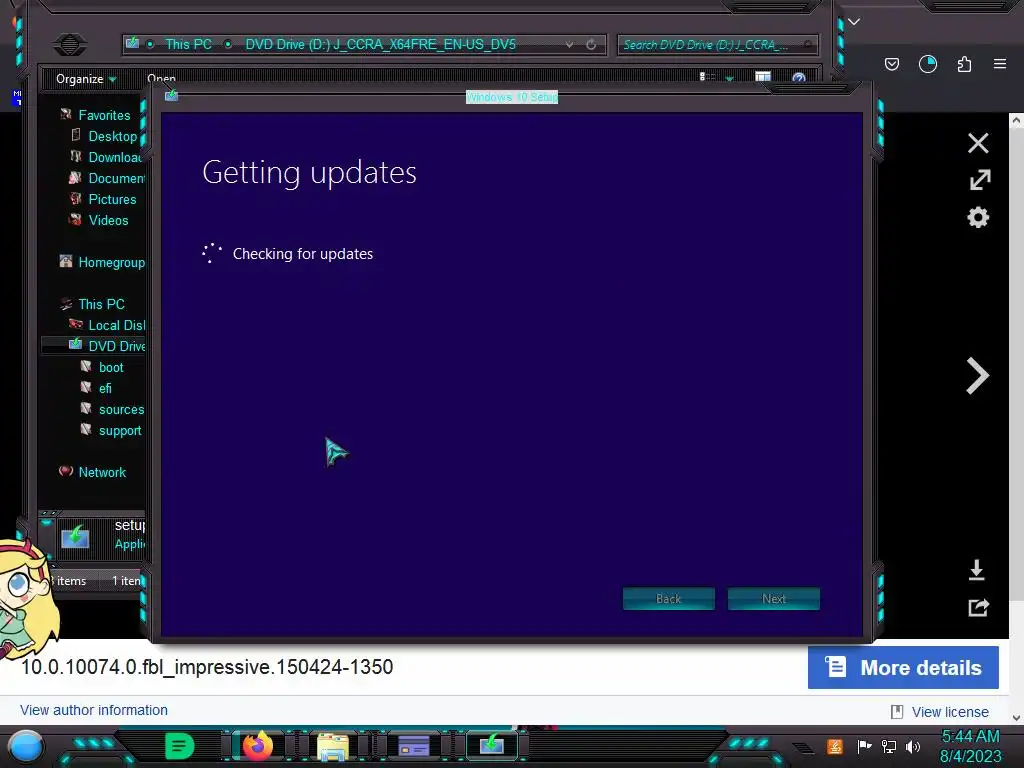Click the Search DVD Drive field

[x=717, y=44]
